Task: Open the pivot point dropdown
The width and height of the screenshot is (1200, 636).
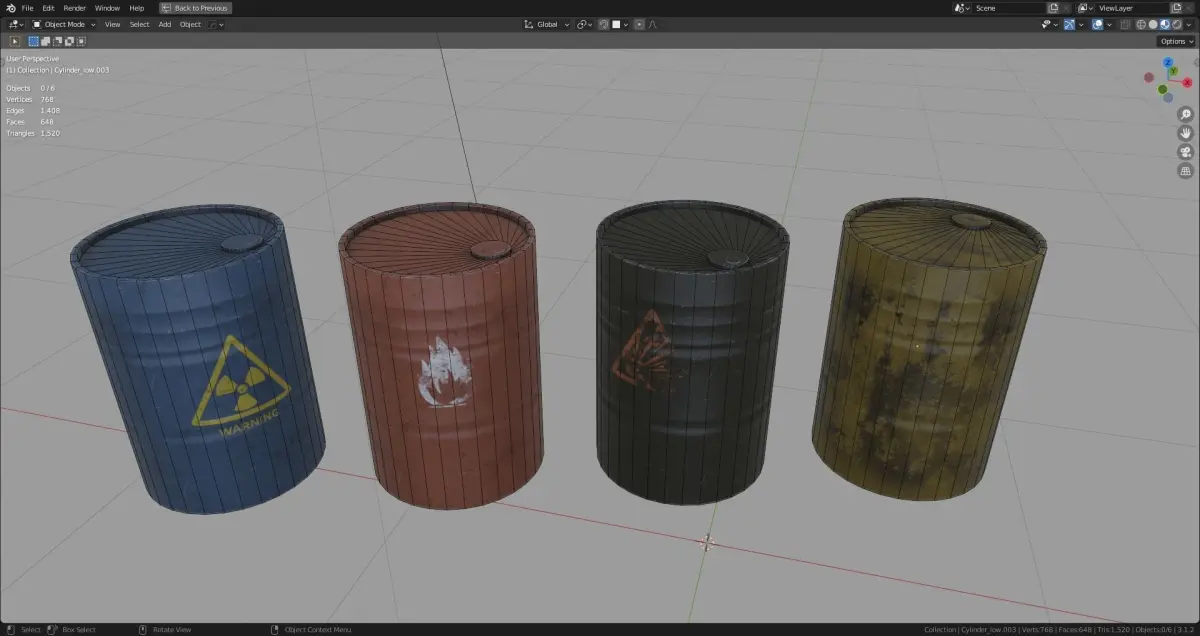Action: pos(584,24)
